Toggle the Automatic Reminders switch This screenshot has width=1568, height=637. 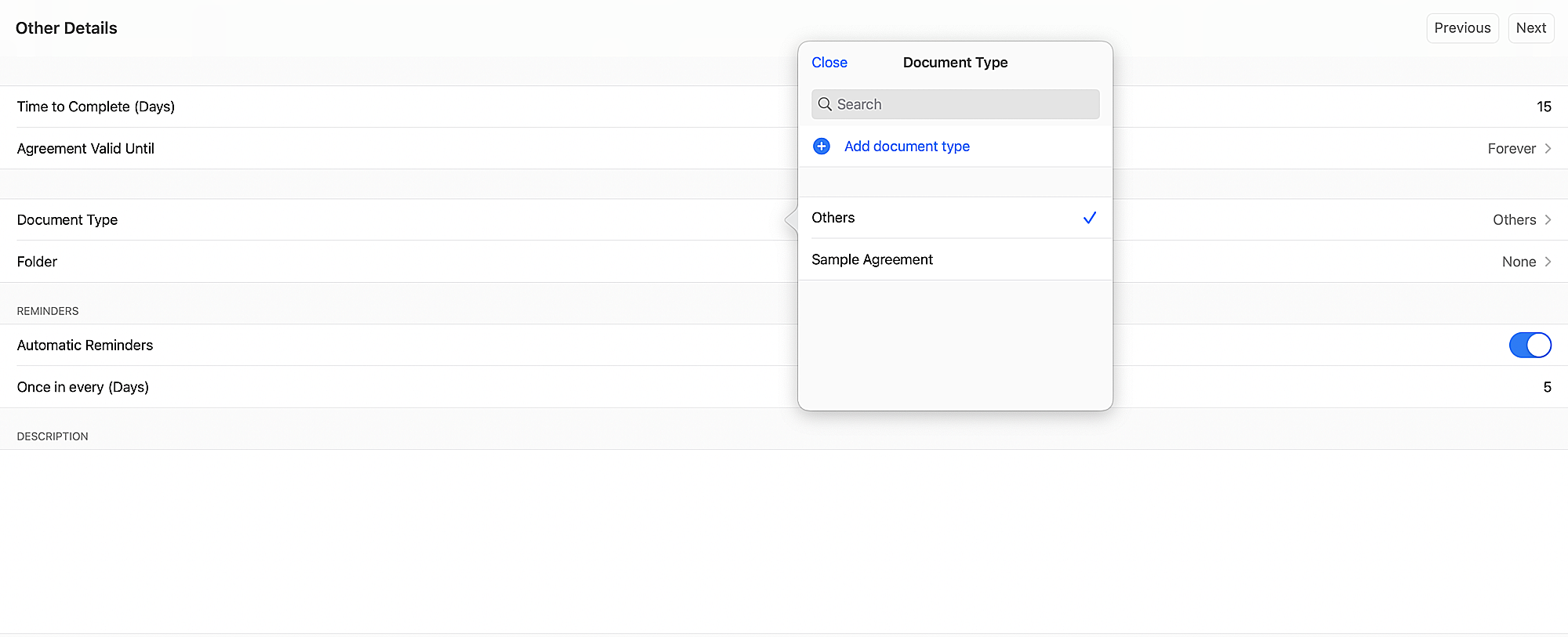pos(1529,345)
